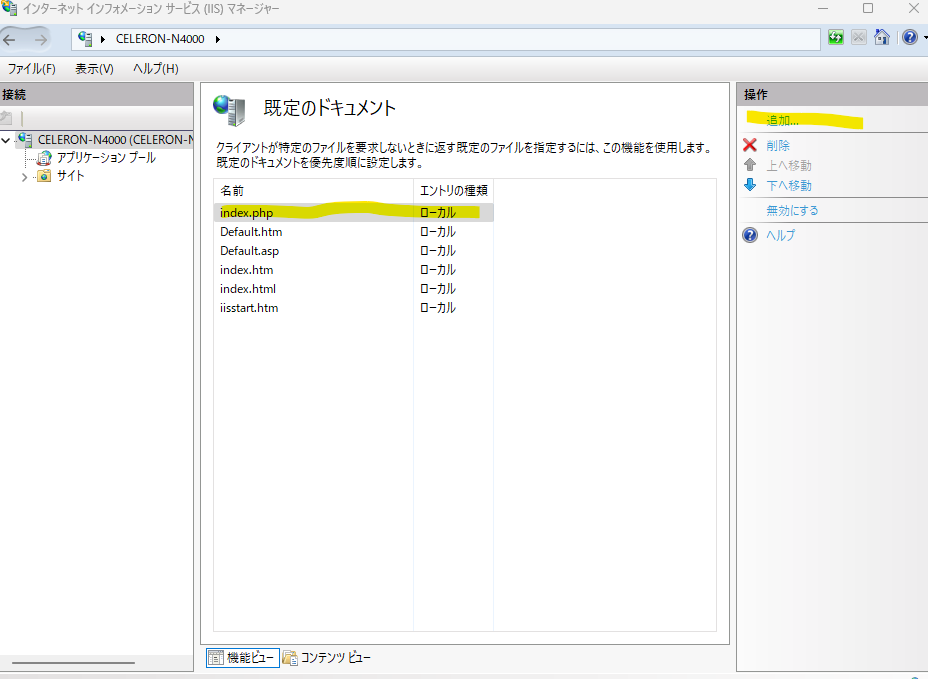Select Default.asp in document list
This screenshot has height=679, width=928.
(354, 250)
